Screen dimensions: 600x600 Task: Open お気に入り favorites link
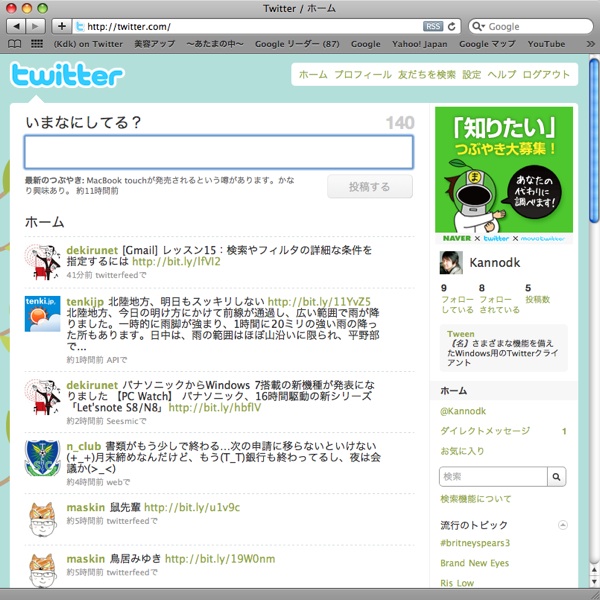(x=462, y=451)
